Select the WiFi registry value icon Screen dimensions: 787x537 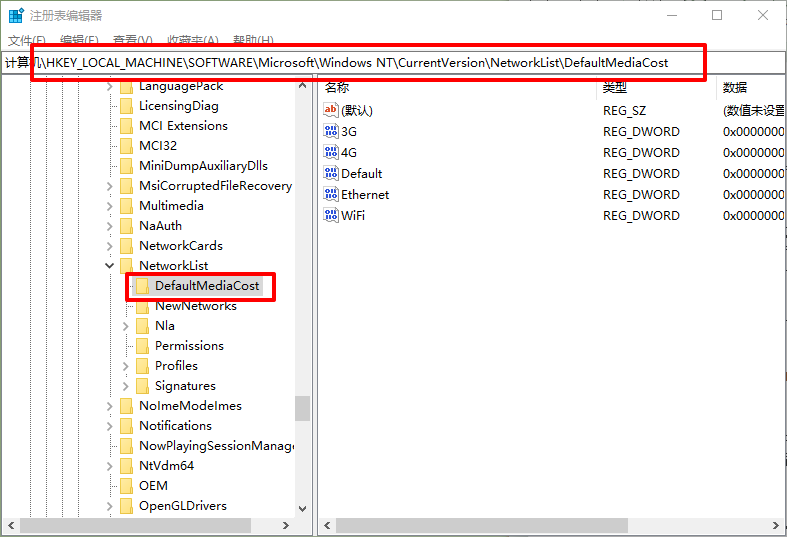[x=331, y=215]
